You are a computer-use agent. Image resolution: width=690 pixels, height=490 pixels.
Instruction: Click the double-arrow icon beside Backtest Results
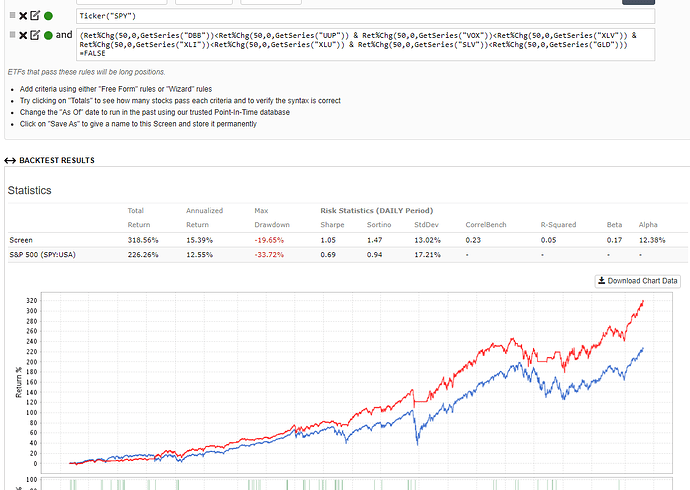coord(10,160)
